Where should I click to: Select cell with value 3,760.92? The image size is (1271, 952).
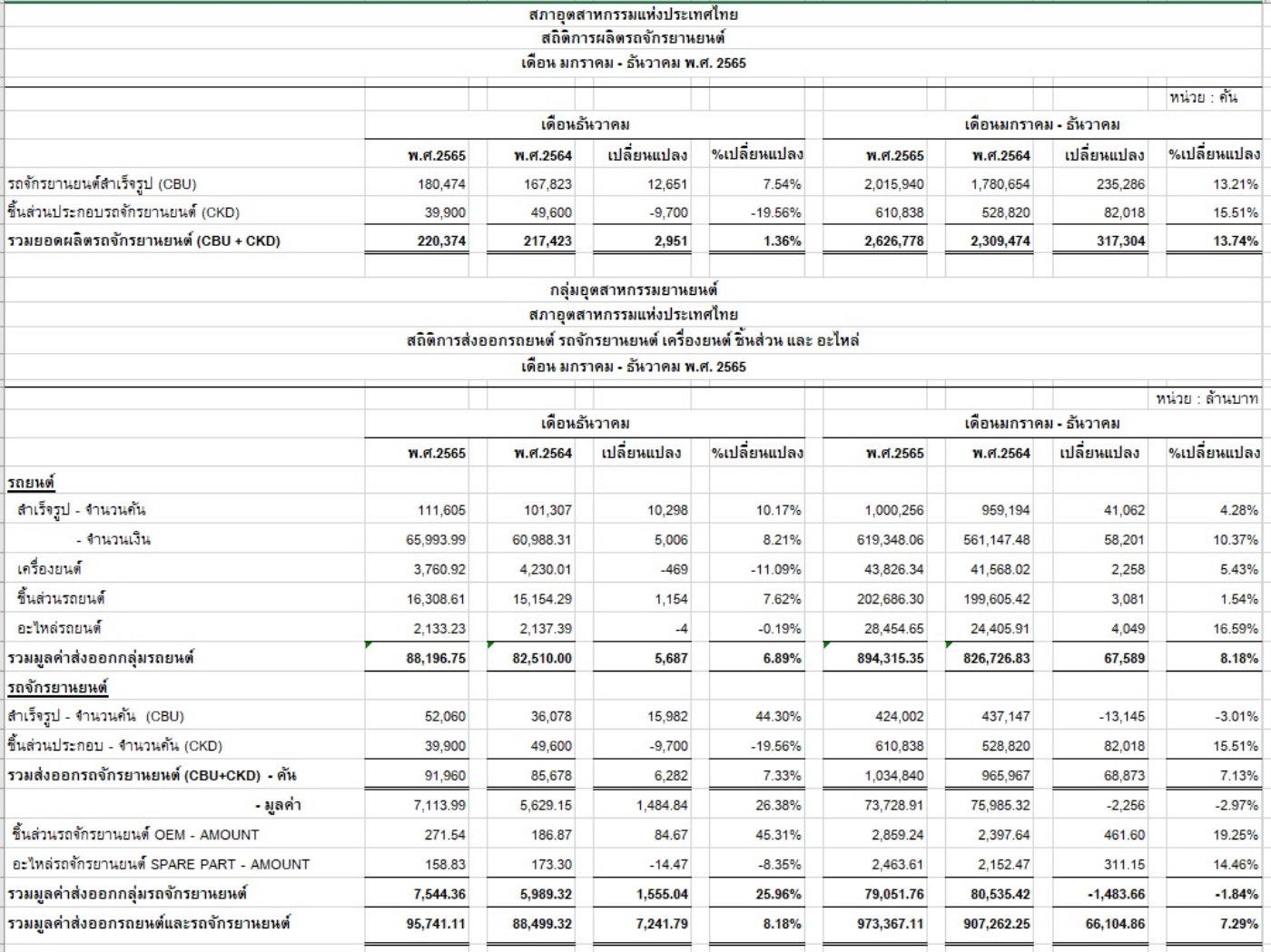pos(439,570)
